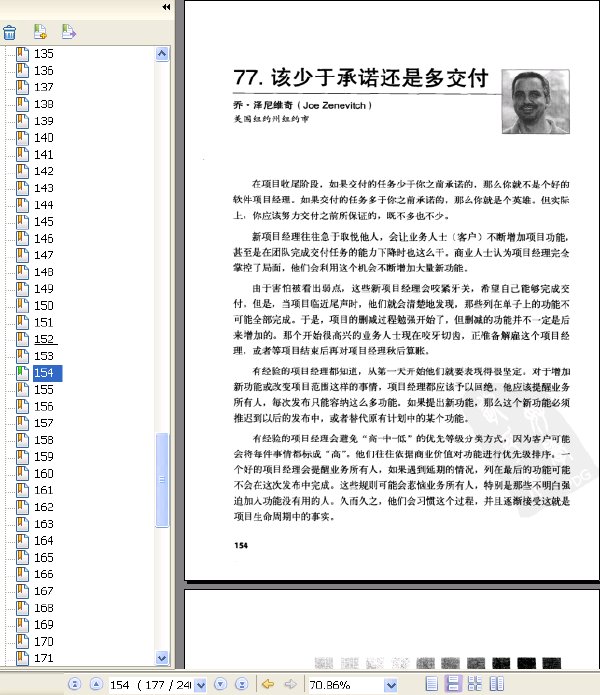Select facing pages layout icon

[496, 684]
